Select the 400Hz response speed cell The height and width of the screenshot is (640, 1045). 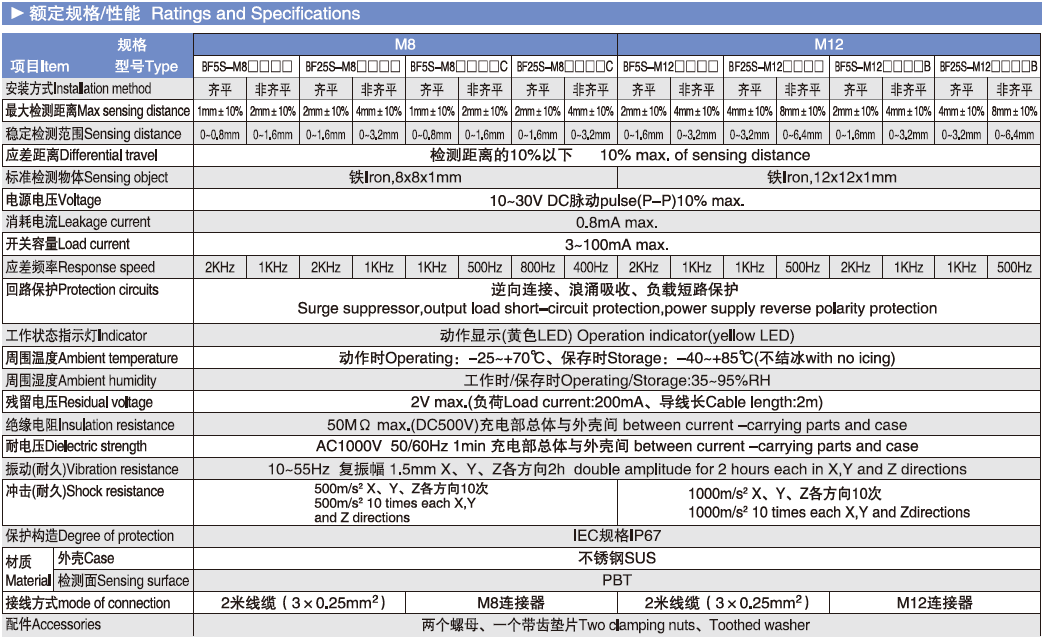[x=590, y=267]
